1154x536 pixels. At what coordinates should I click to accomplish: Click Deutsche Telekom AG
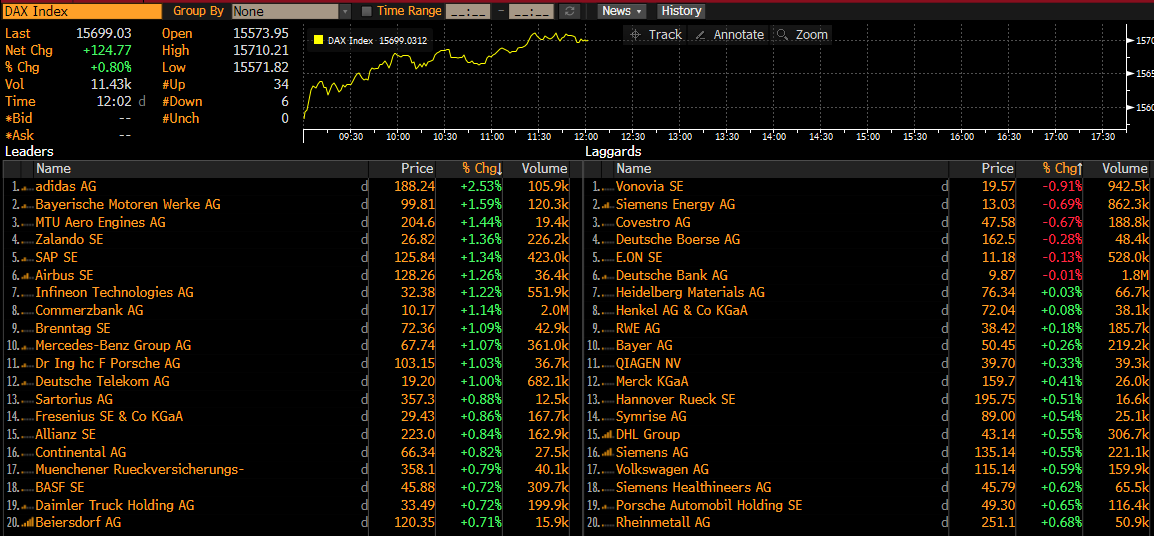[102, 381]
